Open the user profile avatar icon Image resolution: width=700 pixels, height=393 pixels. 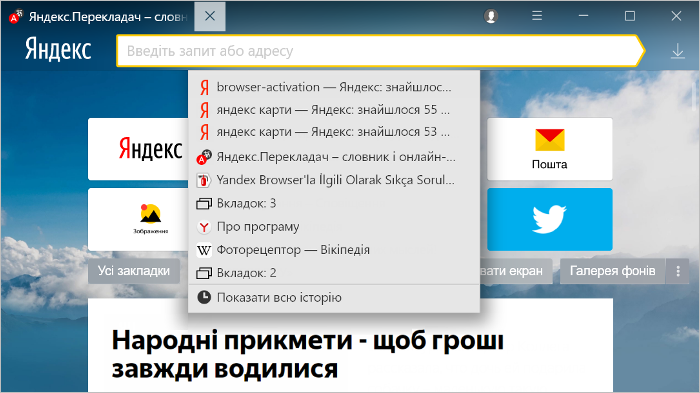pos(491,17)
